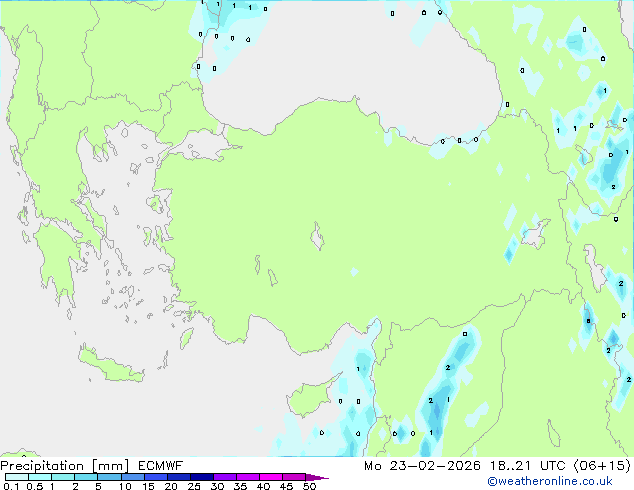Viewport: 634px width, 490px height.
Task: Select the 45–50 mm legend color swatch
Action: (x=294, y=477)
